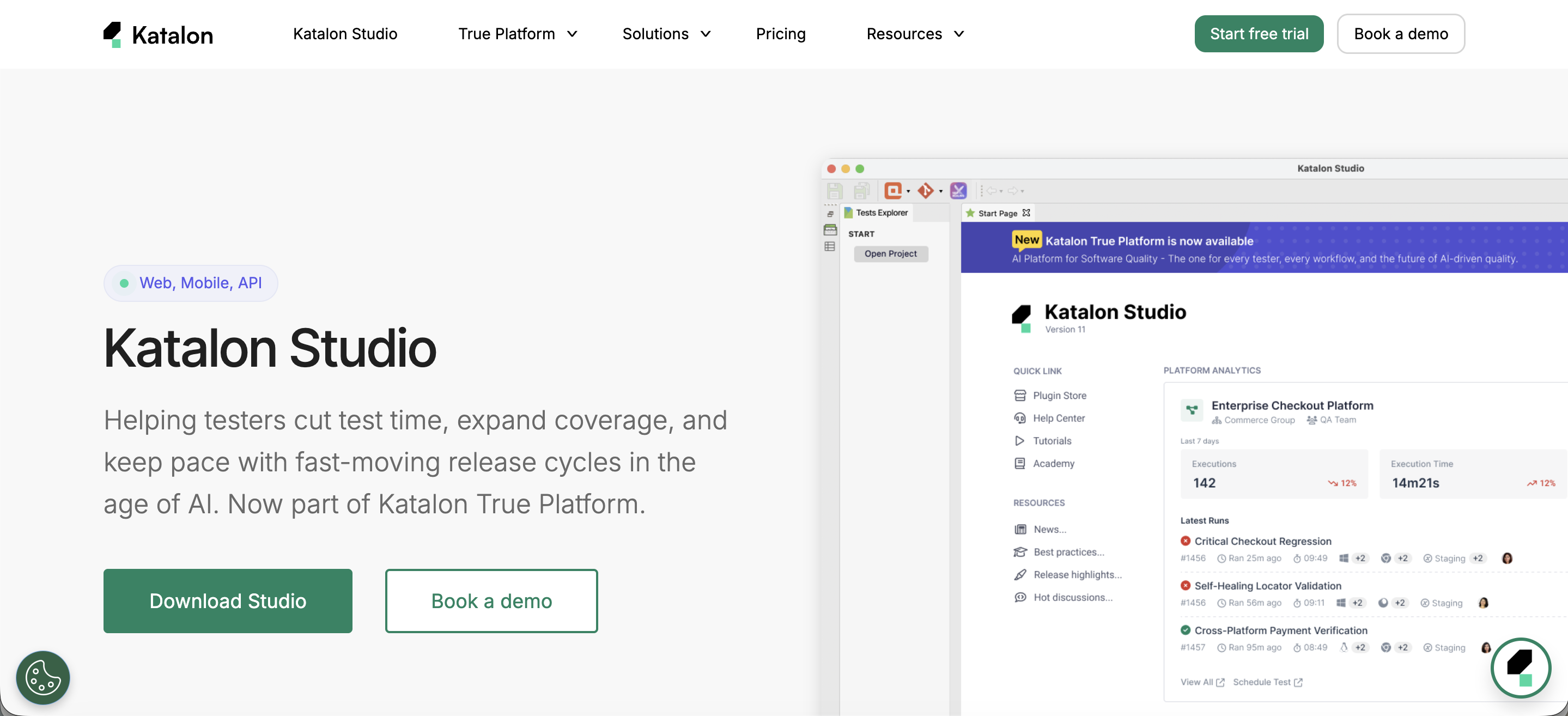Click the Best practices graduation cap icon
The width and height of the screenshot is (1568, 716).
[x=1020, y=551]
